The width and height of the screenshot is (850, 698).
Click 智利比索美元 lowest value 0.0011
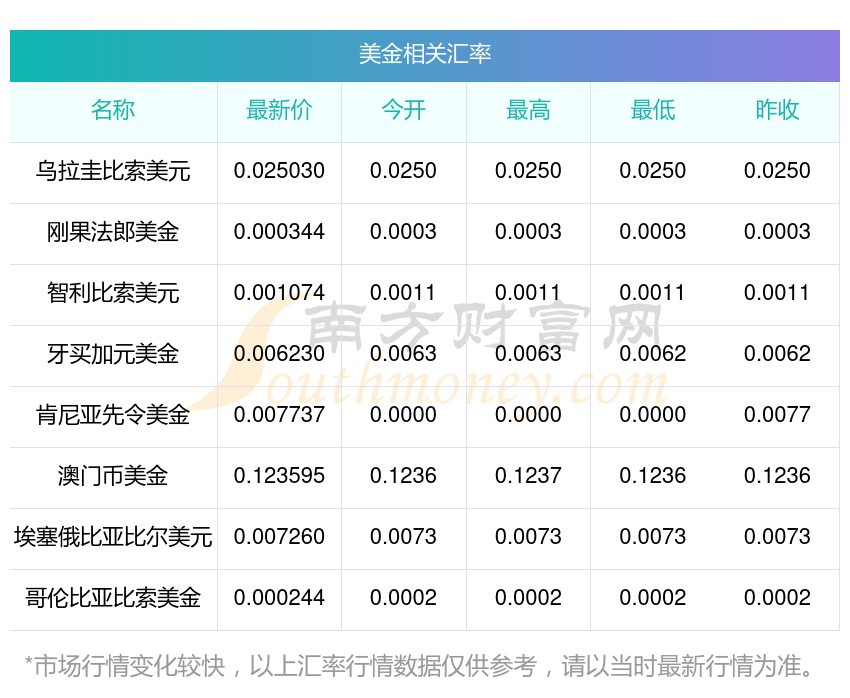coord(653,293)
